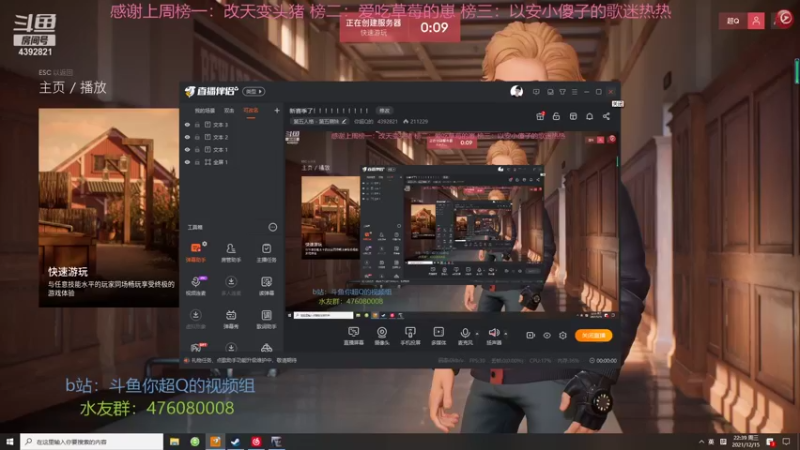Viewport: 800px width, 450px height.
Task: Click the 快速游玩 quick play thumbnail card
Action: coord(109,207)
